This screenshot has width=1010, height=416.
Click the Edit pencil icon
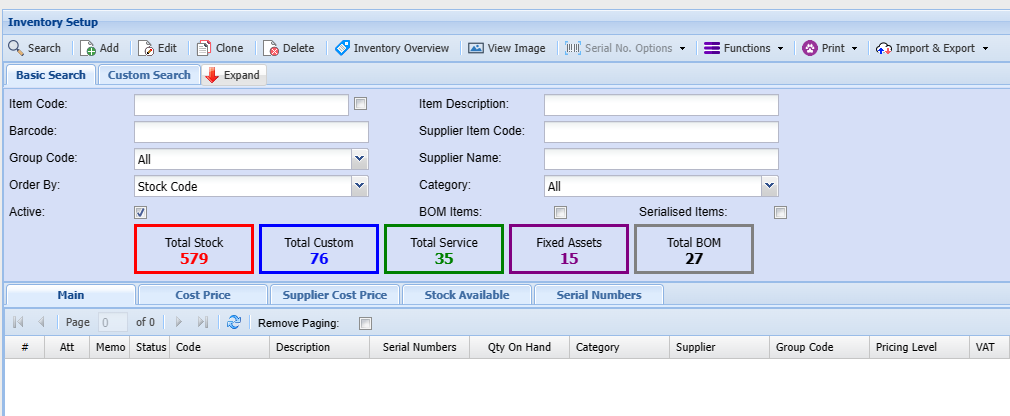(x=146, y=48)
